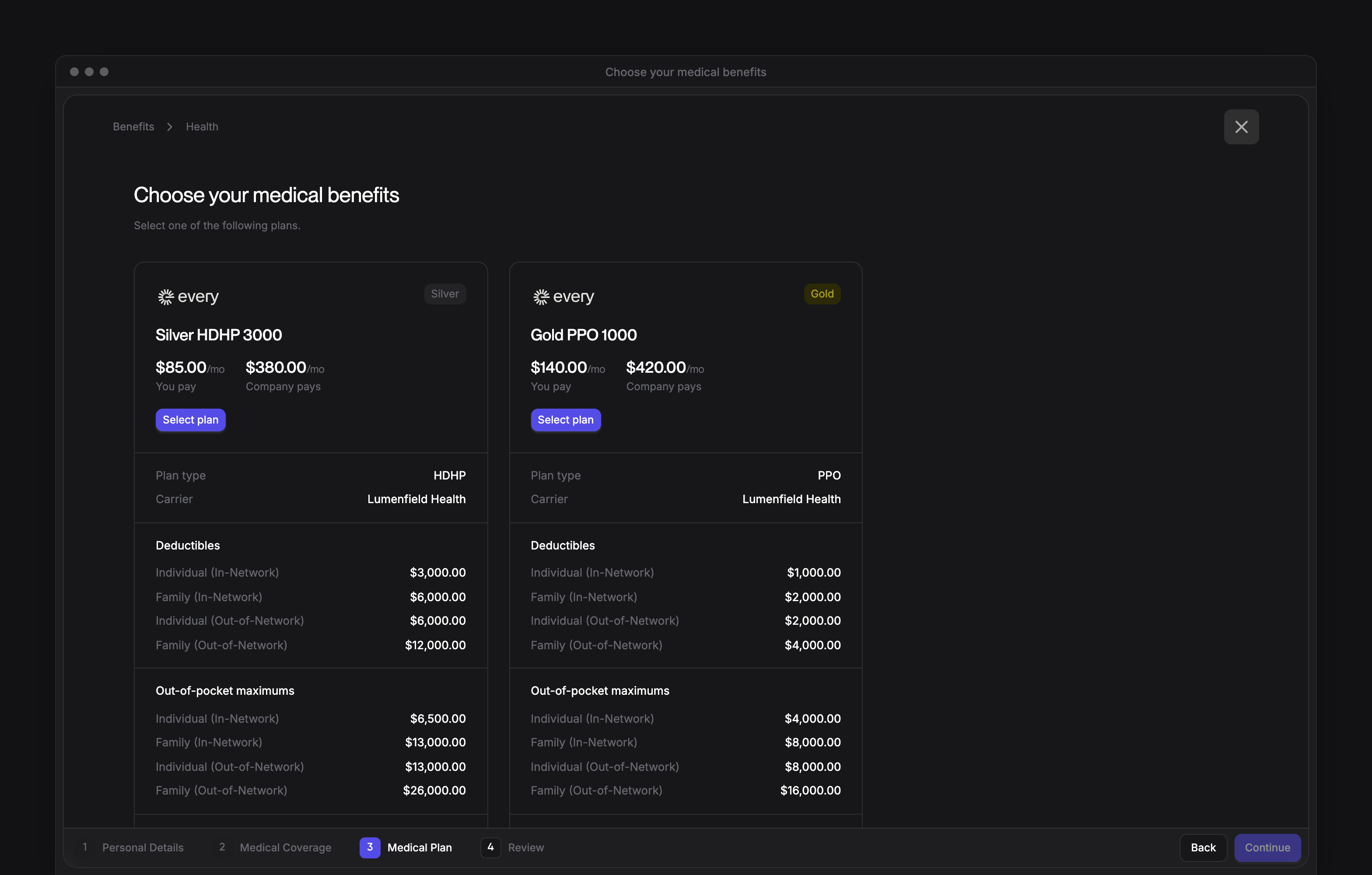This screenshot has width=1372, height=875.
Task: Close the medical benefits dialog with X
Action: tap(1241, 126)
